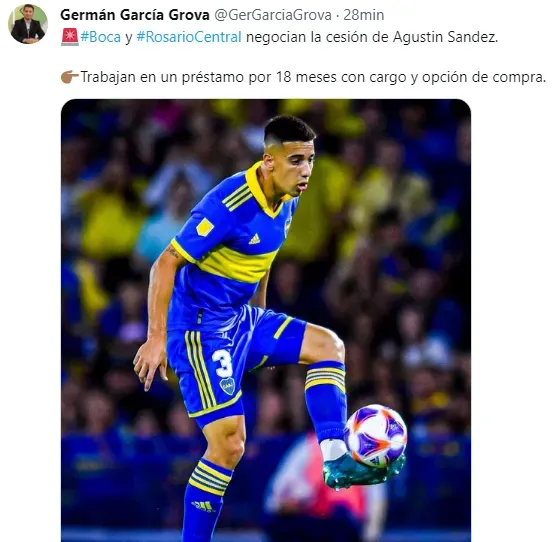The height and width of the screenshot is (542, 555).
Task: Click the line about the 18-month loan
Action: coord(313,77)
